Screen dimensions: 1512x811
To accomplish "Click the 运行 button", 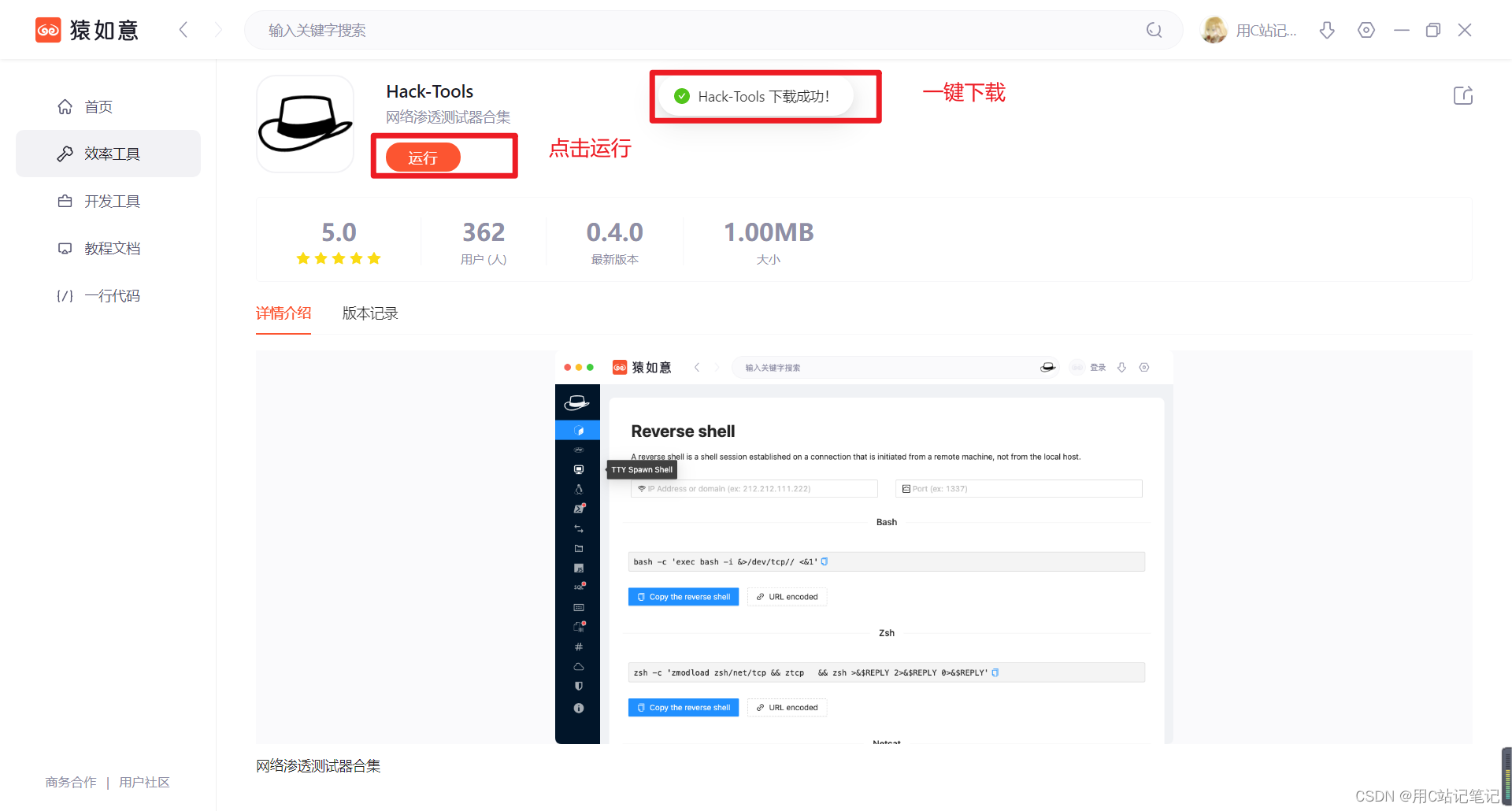I will (x=423, y=157).
